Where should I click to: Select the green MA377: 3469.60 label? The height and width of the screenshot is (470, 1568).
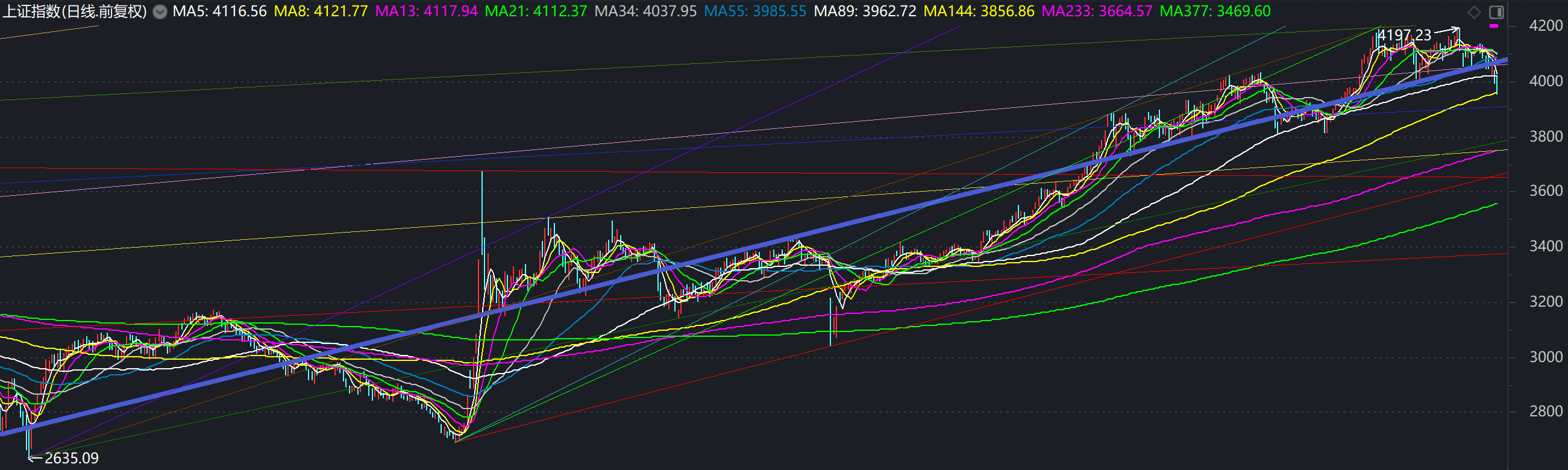coord(1215,11)
